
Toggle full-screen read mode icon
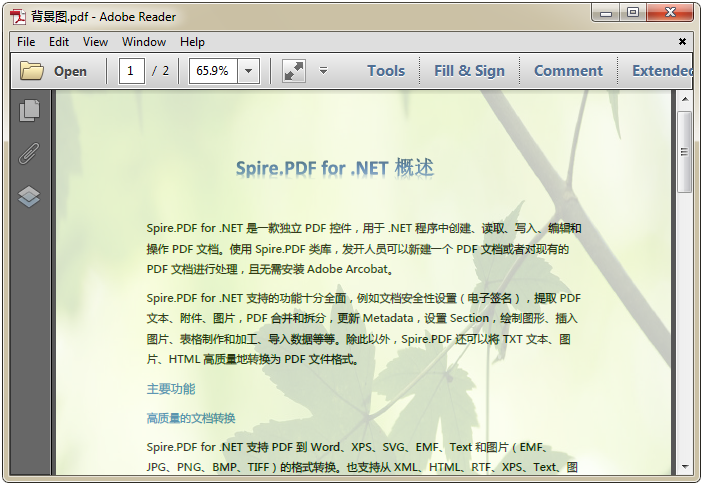[x=294, y=71]
